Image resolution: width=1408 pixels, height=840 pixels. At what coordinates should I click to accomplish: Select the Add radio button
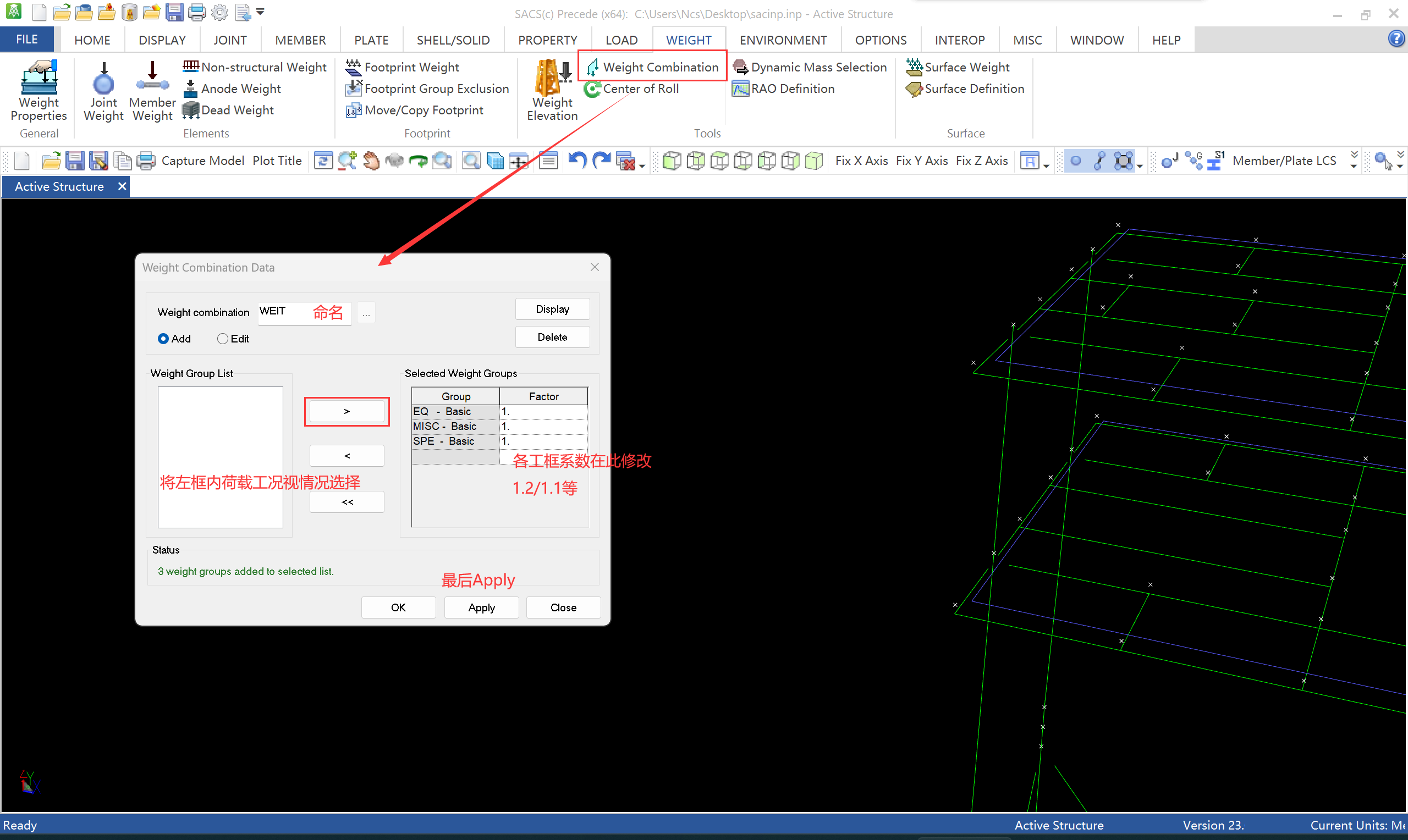pyautogui.click(x=163, y=339)
